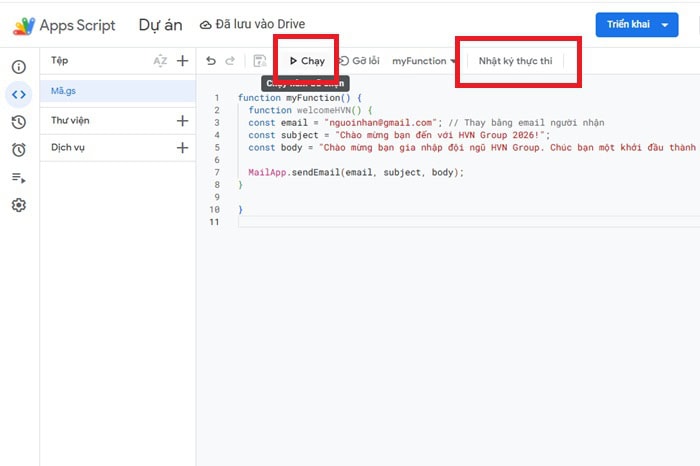This screenshot has height=466, width=700.
Task: Click the Gỡ lỗi debug button
Action: 359,61
